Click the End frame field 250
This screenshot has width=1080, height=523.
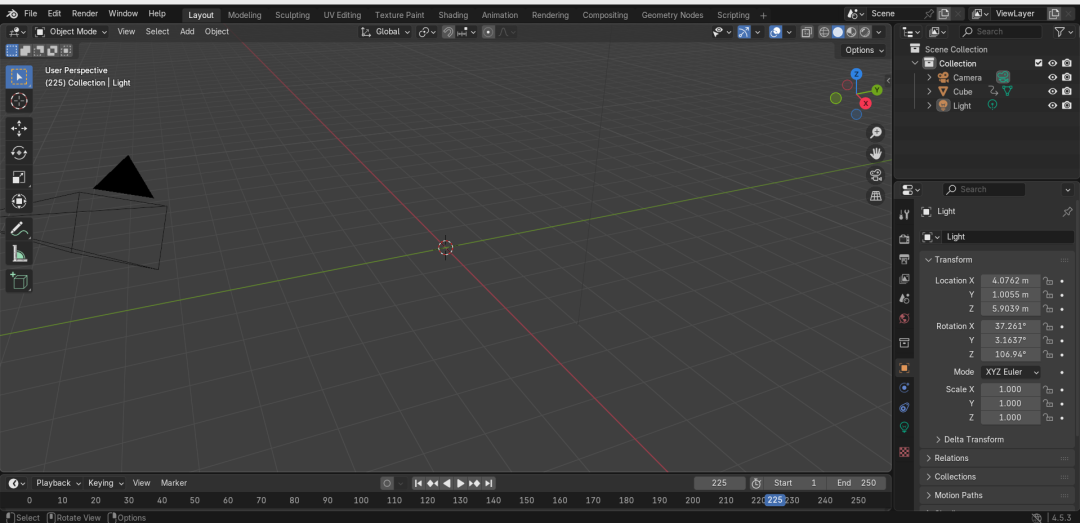(858, 483)
